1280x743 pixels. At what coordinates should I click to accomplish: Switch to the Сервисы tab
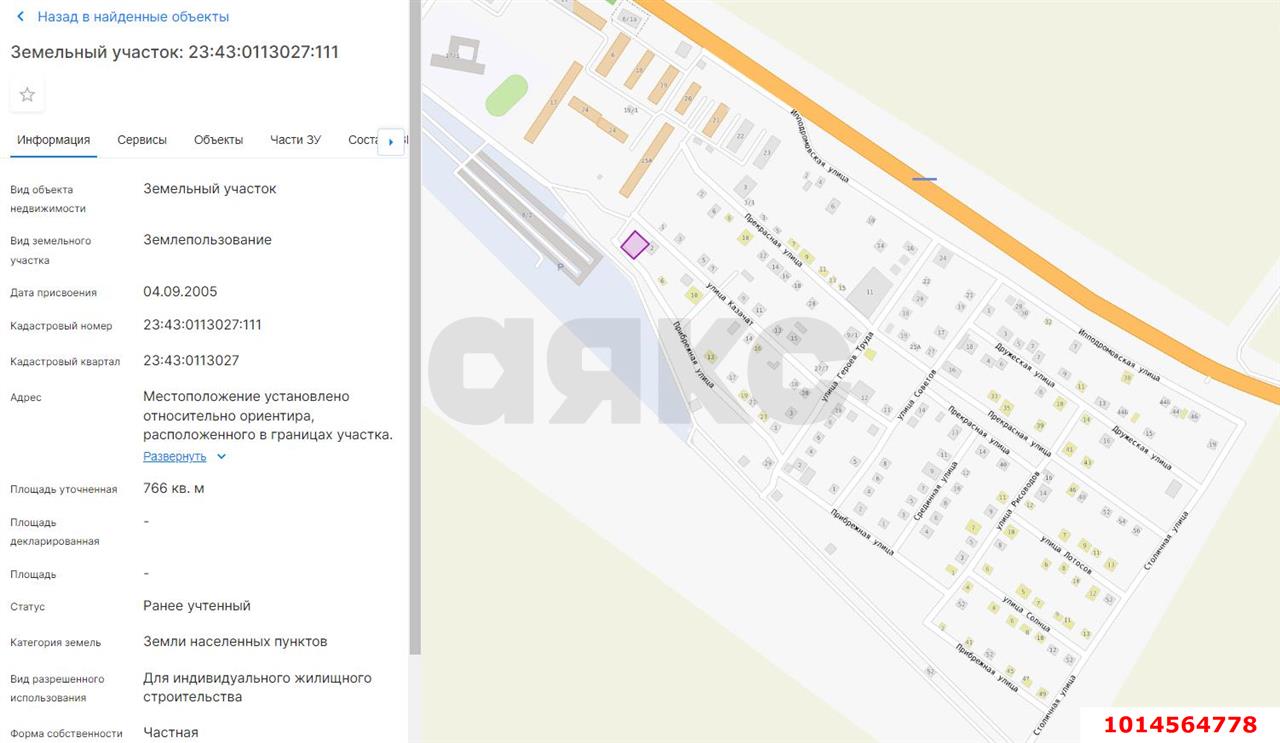142,140
